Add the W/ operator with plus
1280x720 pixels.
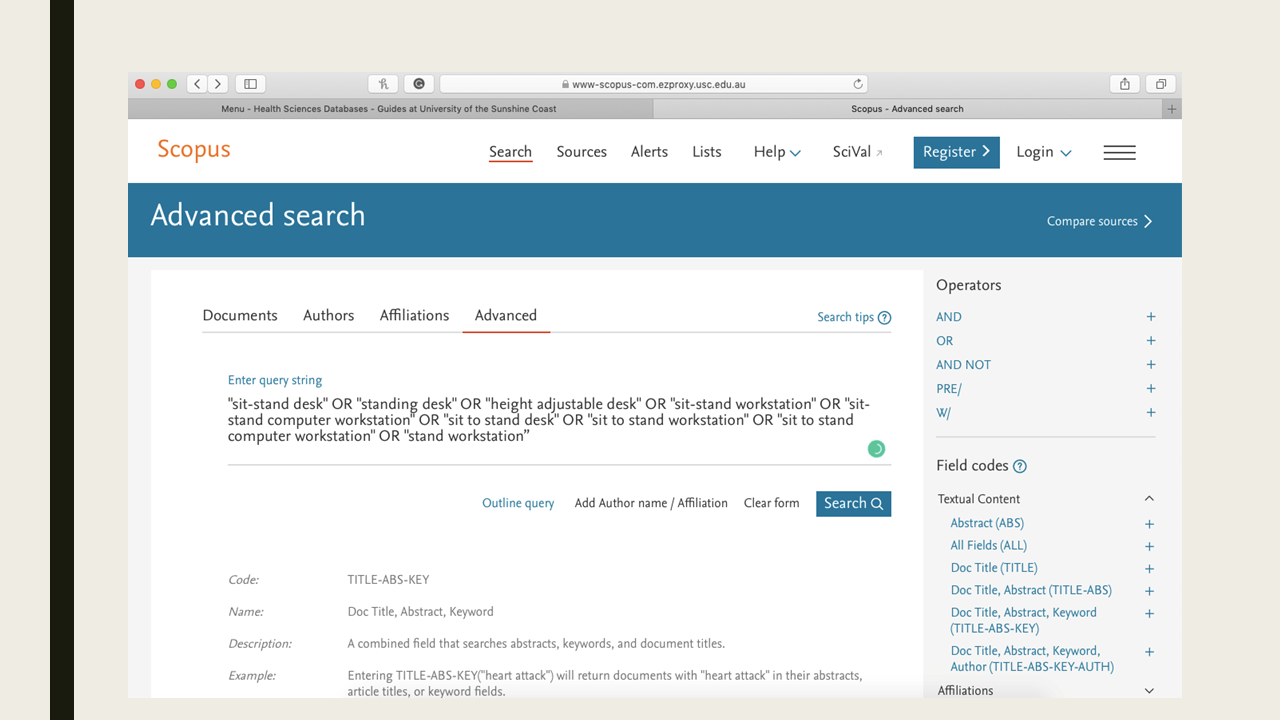1150,413
